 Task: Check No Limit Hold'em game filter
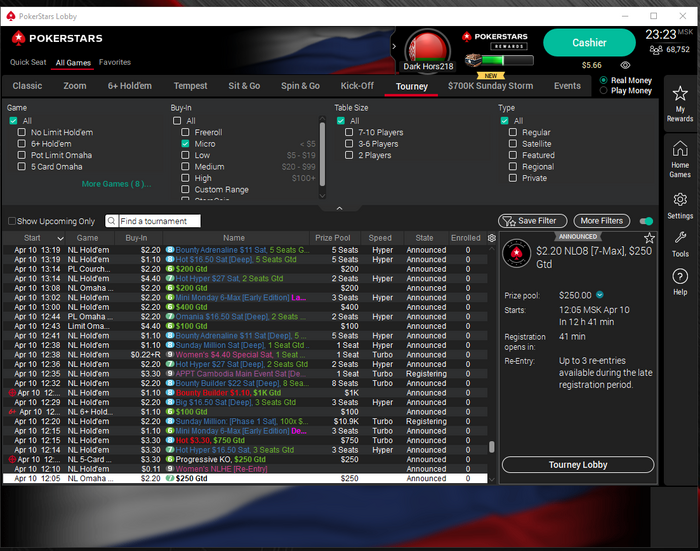pyautogui.click(x=21, y=132)
